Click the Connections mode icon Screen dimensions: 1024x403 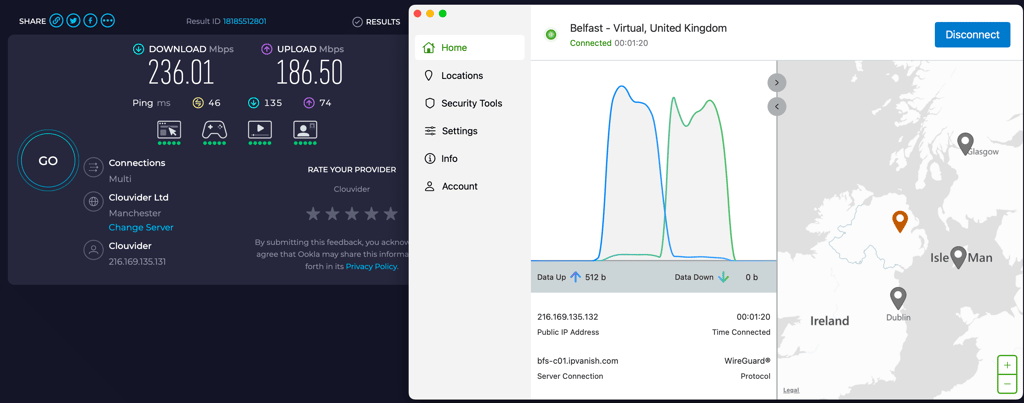93,167
